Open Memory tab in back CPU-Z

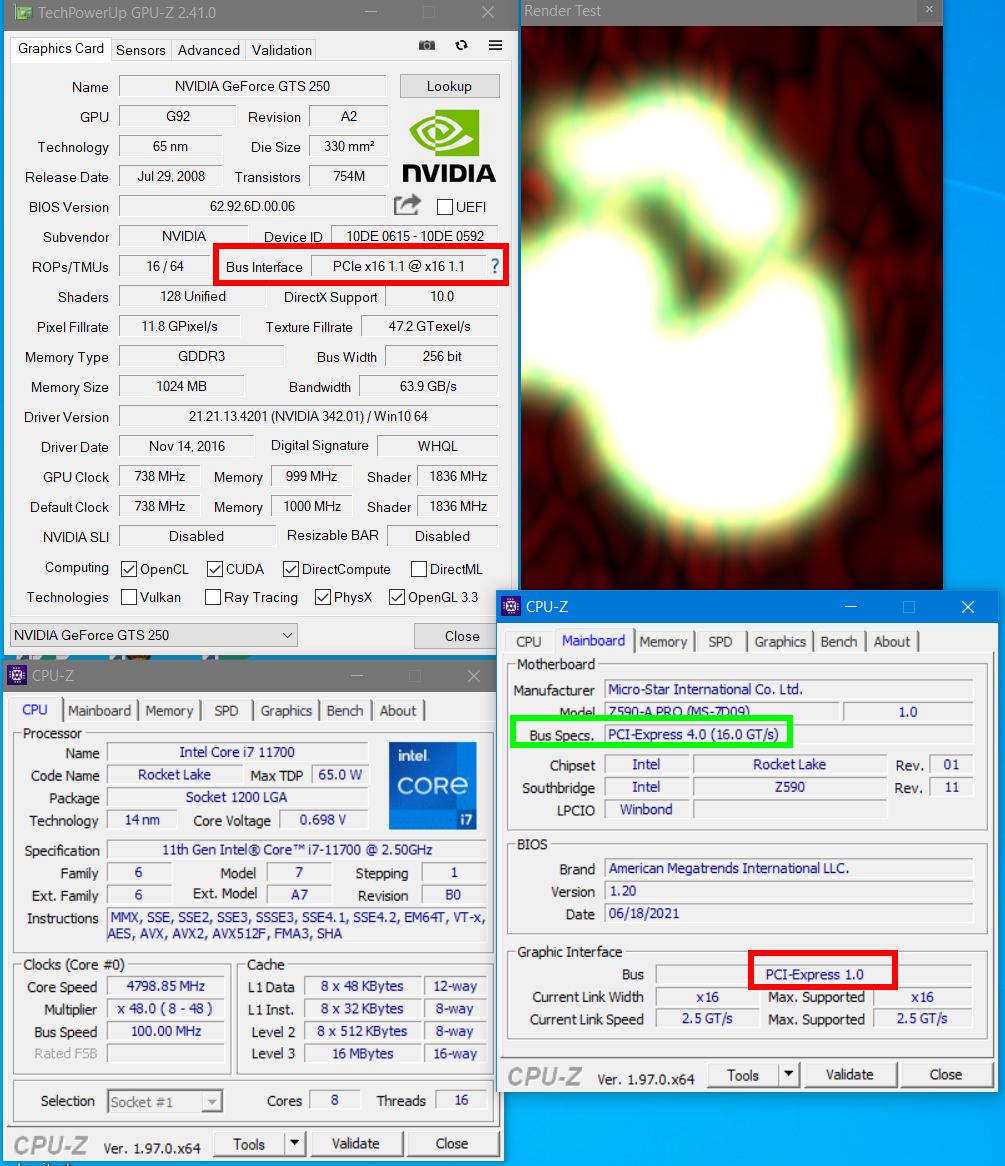(169, 711)
